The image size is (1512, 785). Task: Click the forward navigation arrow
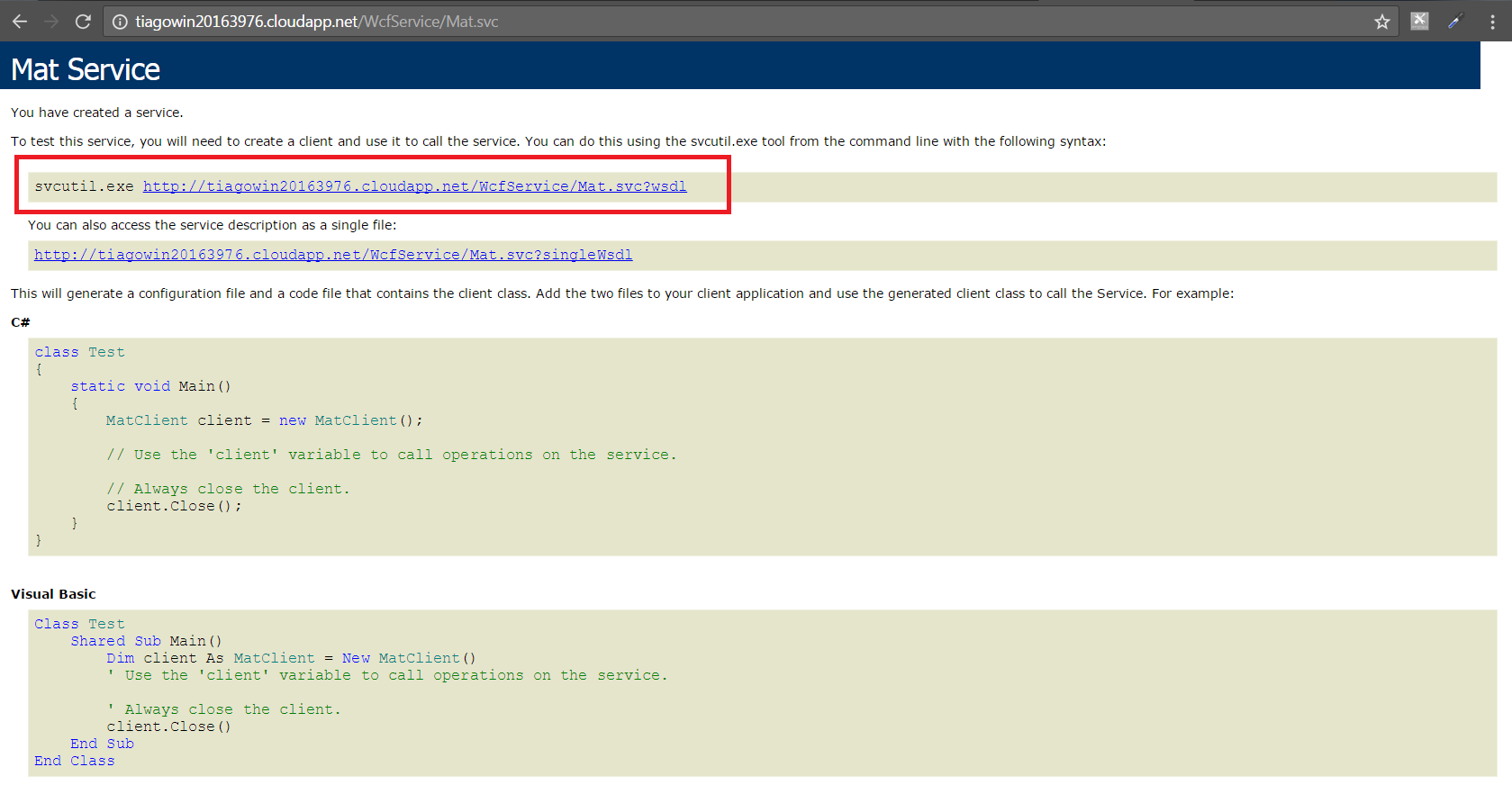pyautogui.click(x=51, y=22)
